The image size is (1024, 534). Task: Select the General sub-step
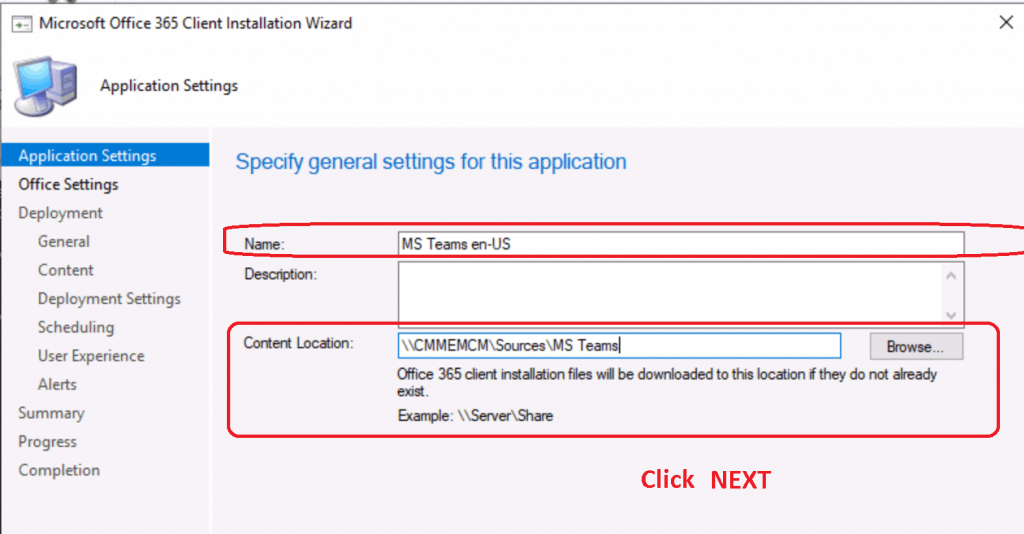(x=63, y=242)
